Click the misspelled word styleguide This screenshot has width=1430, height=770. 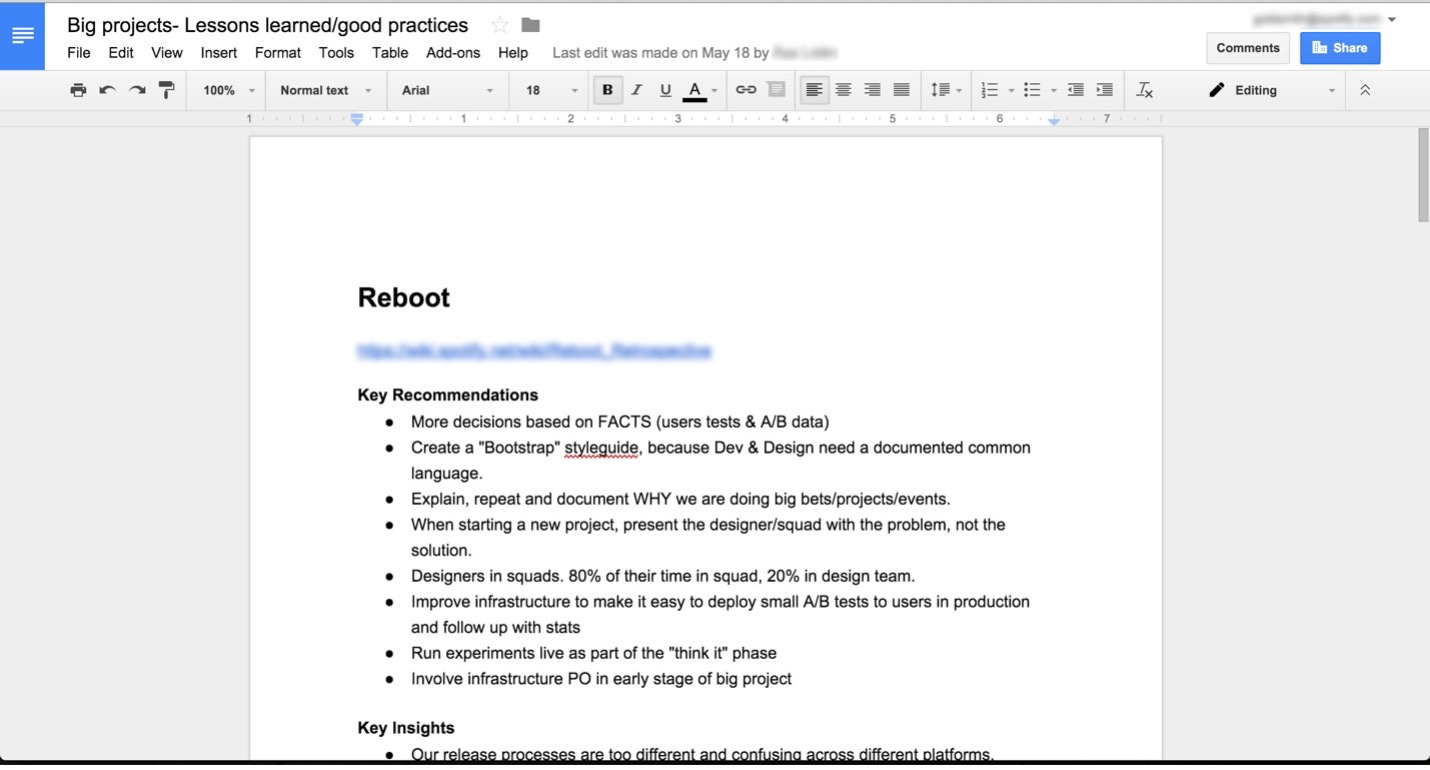[601, 448]
